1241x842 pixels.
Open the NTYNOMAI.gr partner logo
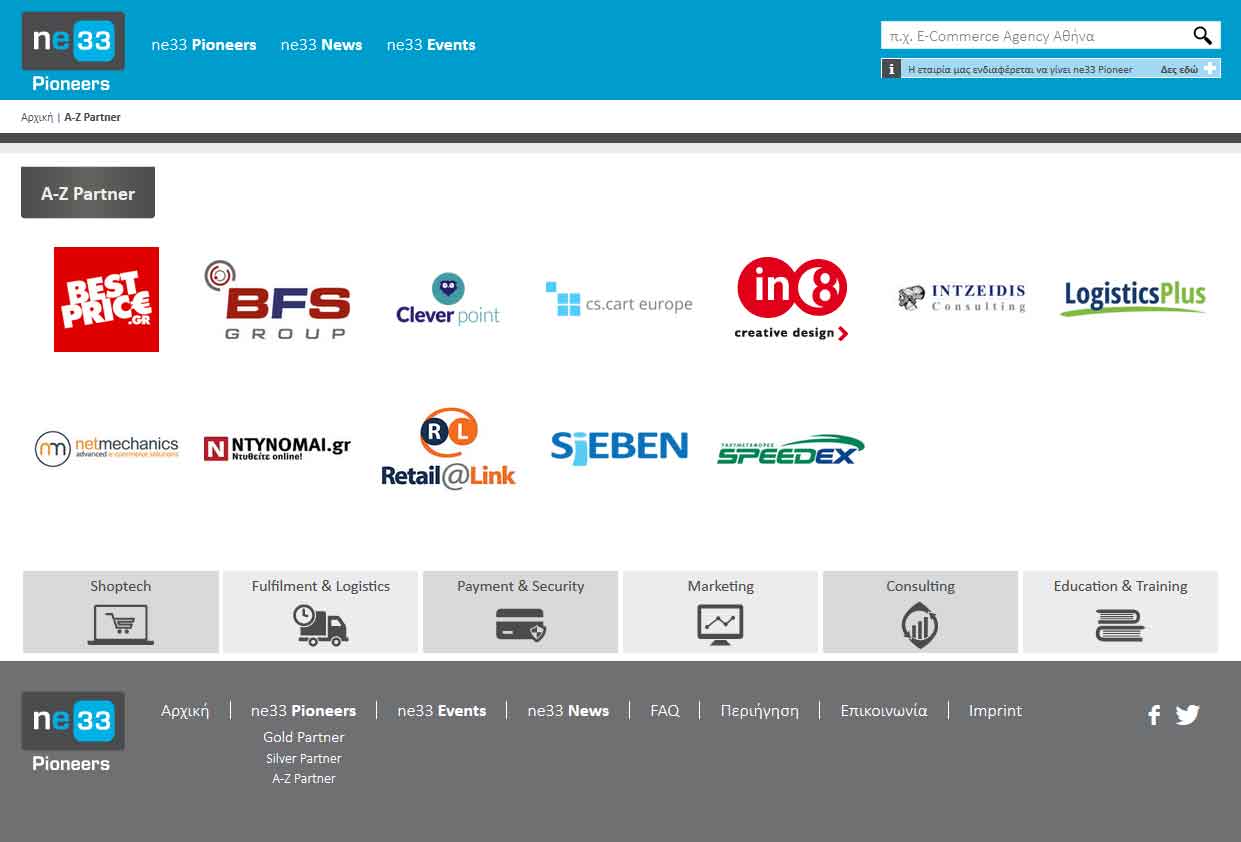277,448
